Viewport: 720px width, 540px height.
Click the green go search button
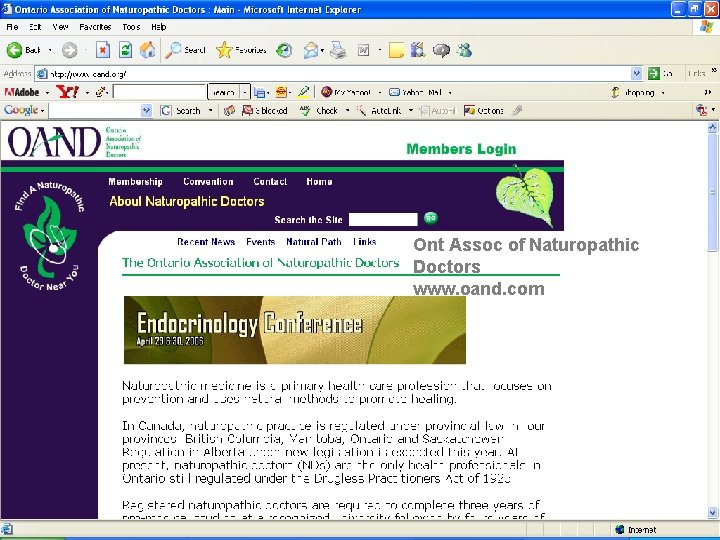click(x=430, y=218)
